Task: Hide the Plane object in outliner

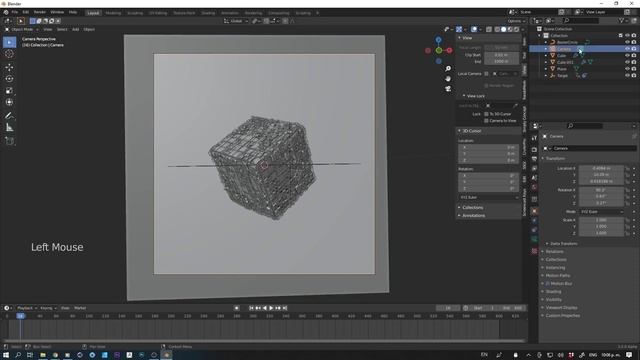Action: pyautogui.click(x=627, y=69)
